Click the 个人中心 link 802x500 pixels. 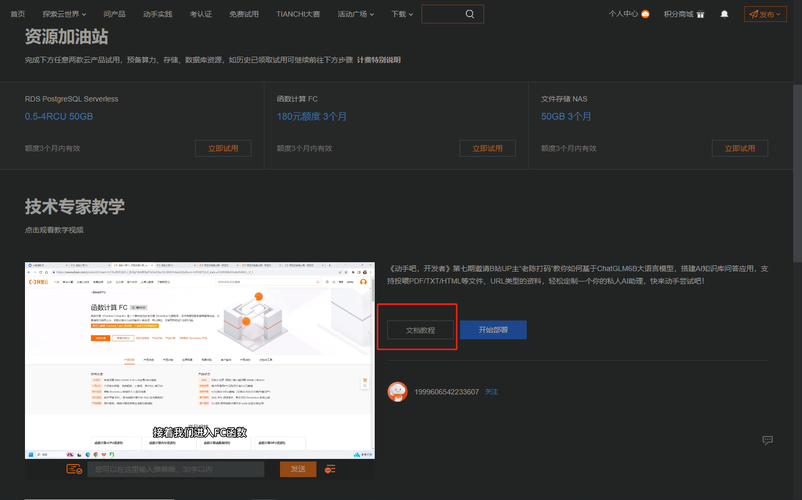click(623, 14)
